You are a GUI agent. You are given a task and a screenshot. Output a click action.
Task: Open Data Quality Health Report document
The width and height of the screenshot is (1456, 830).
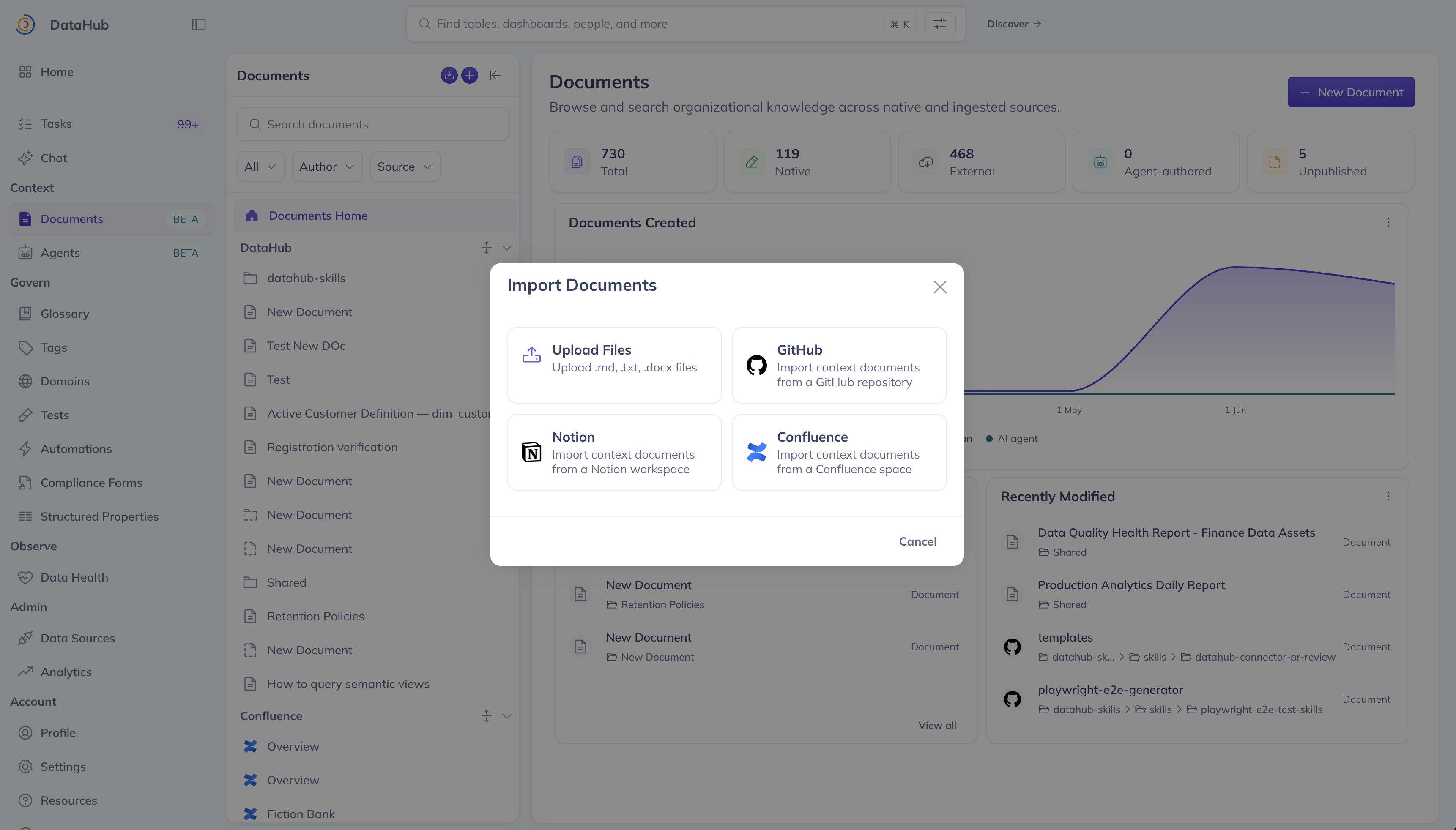tap(1176, 532)
